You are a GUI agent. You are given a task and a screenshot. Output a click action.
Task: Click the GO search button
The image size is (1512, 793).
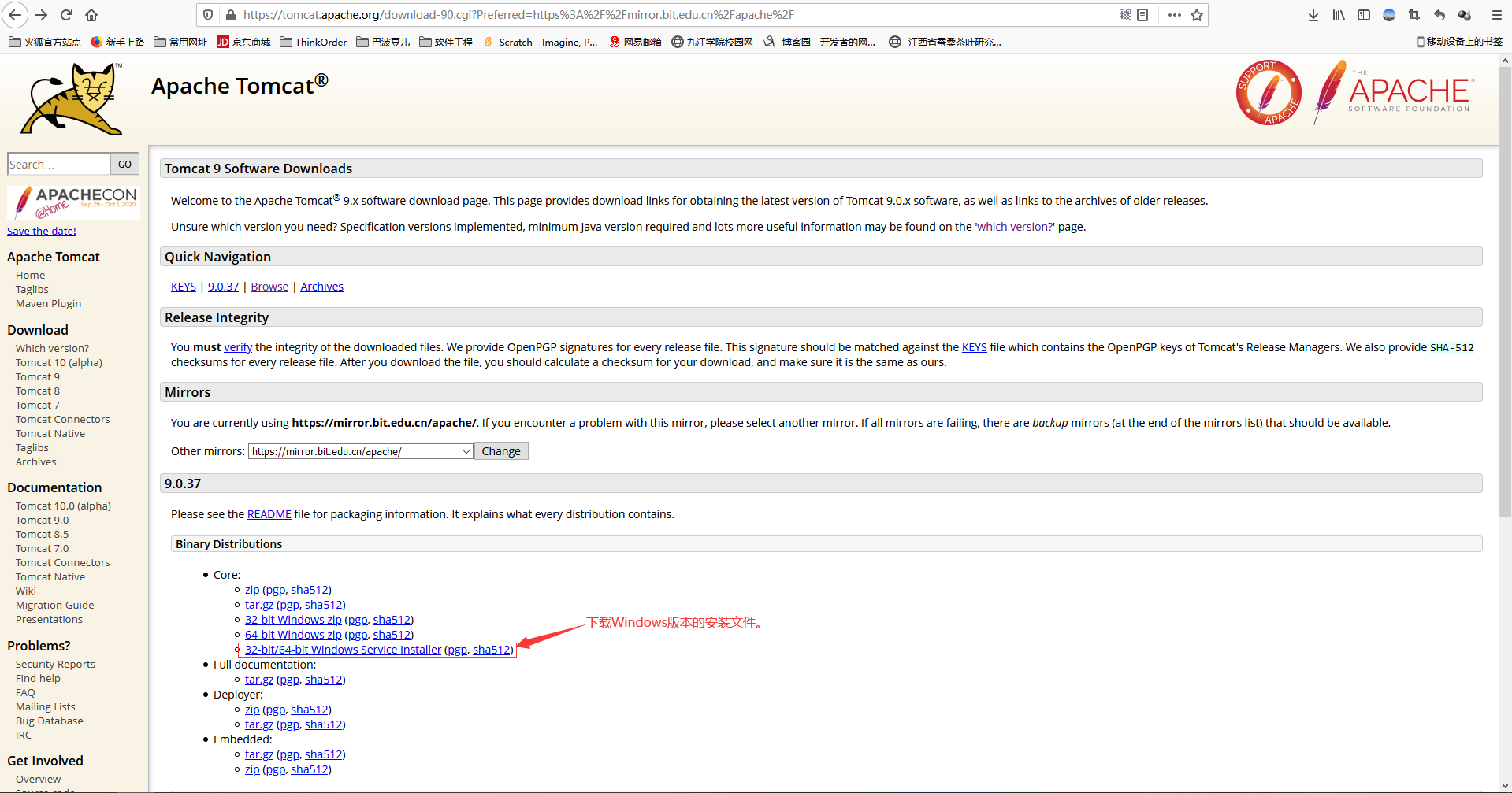(x=124, y=164)
